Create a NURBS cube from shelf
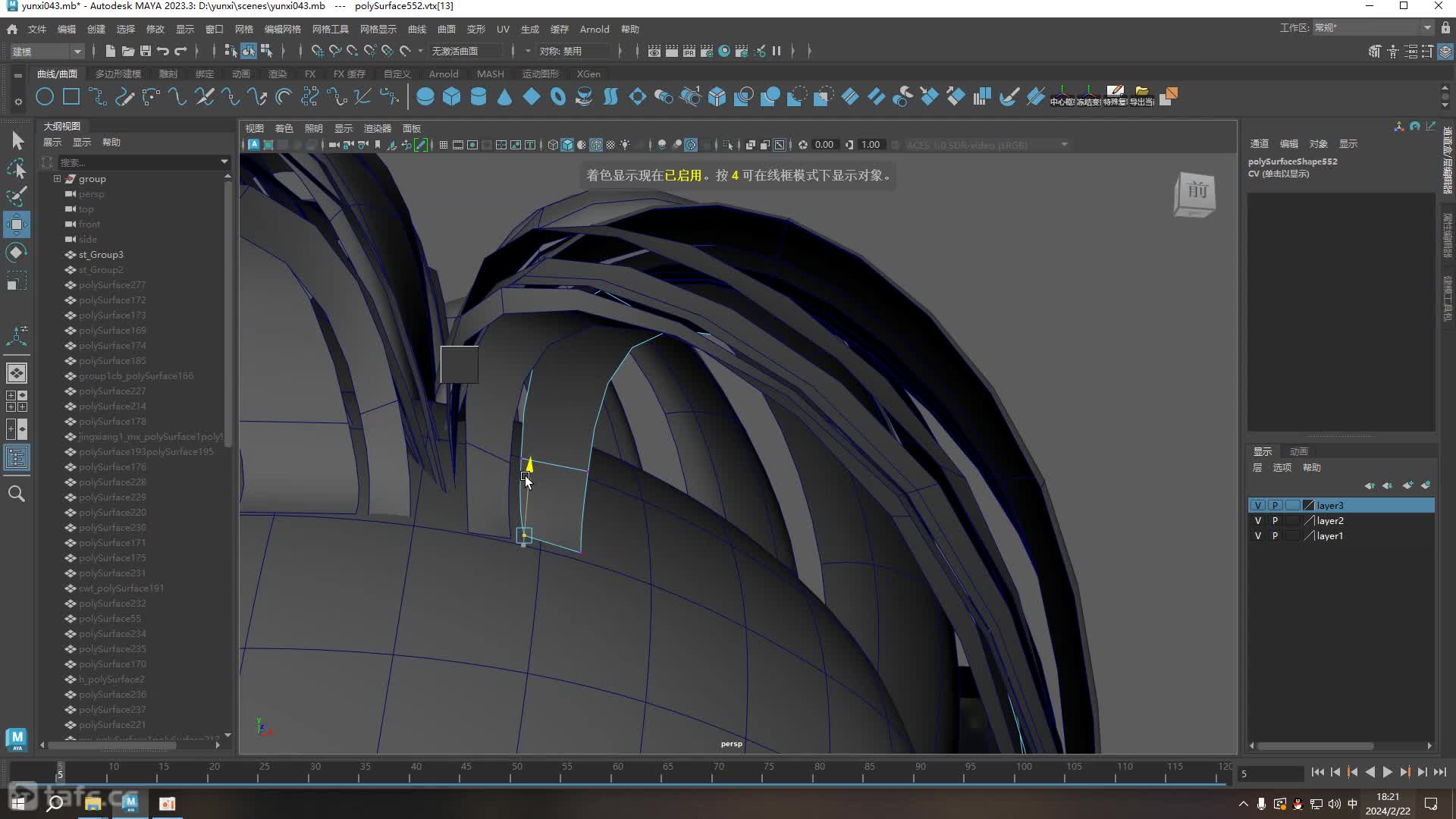 (452, 96)
